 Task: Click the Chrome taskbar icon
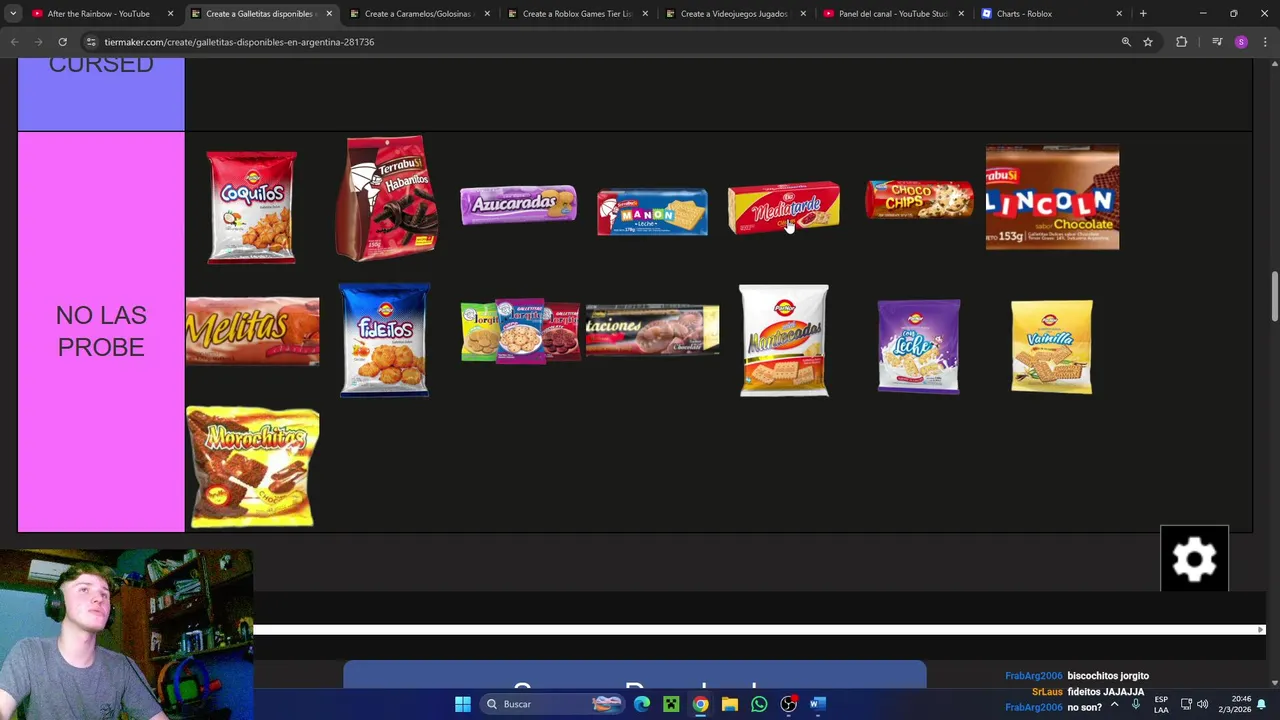click(700, 704)
